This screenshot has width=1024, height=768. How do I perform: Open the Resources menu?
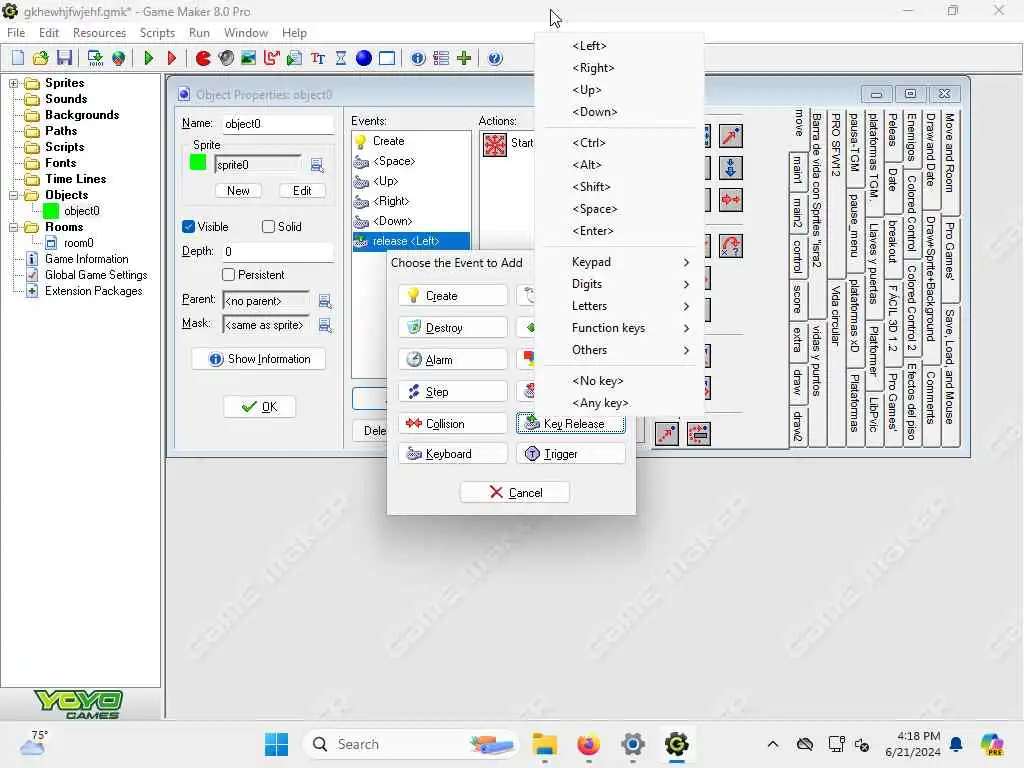pos(99,33)
